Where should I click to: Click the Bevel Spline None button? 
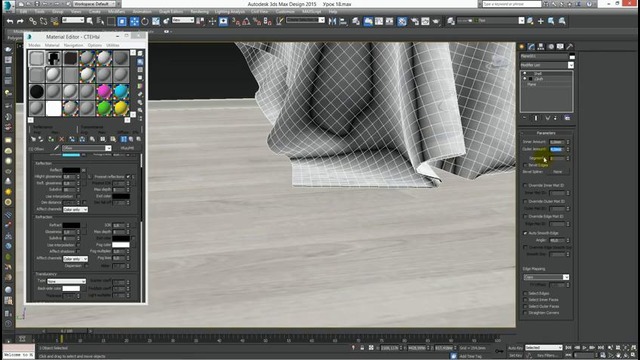558,172
